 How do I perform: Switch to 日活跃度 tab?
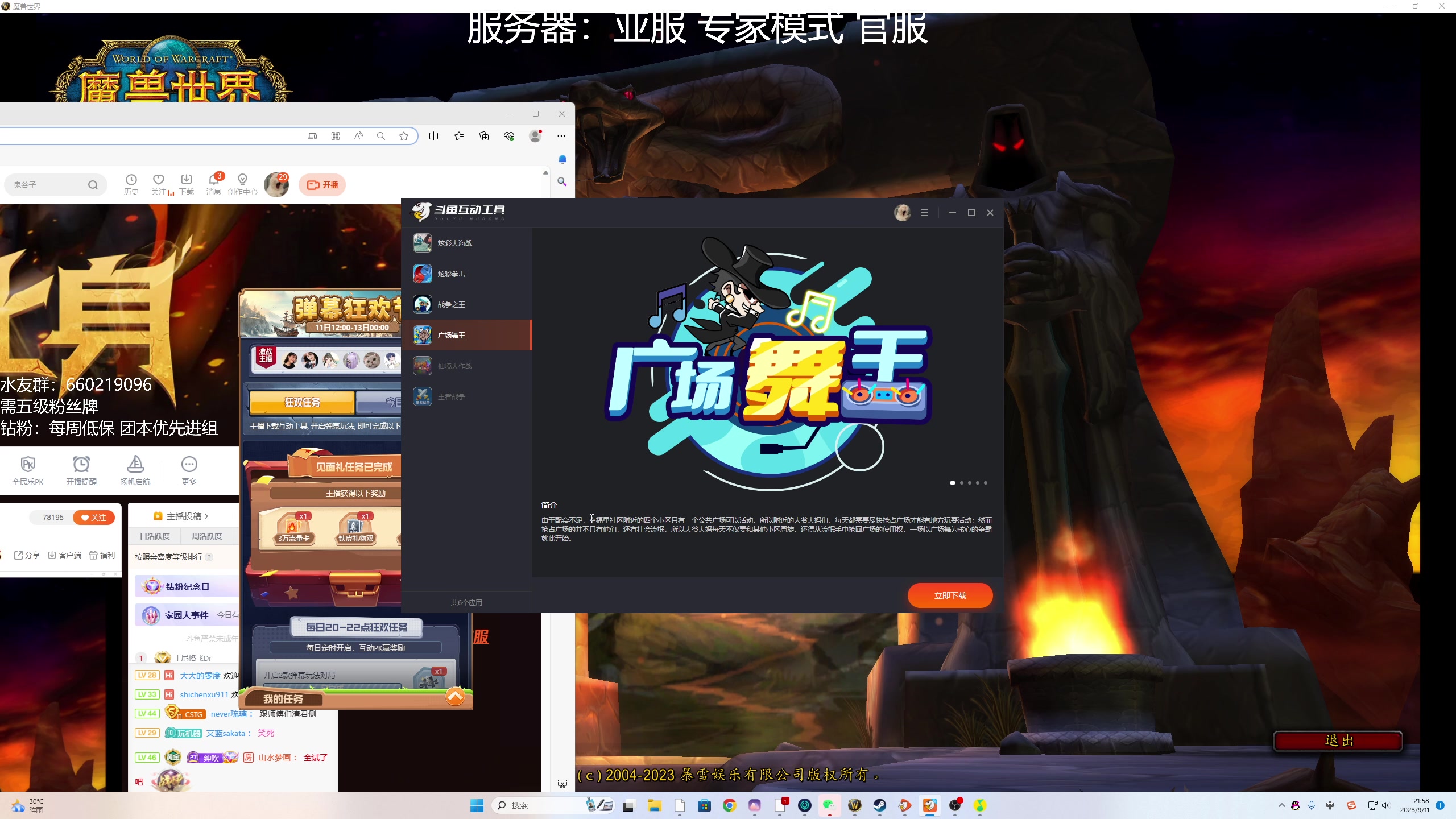pyautogui.click(x=155, y=536)
